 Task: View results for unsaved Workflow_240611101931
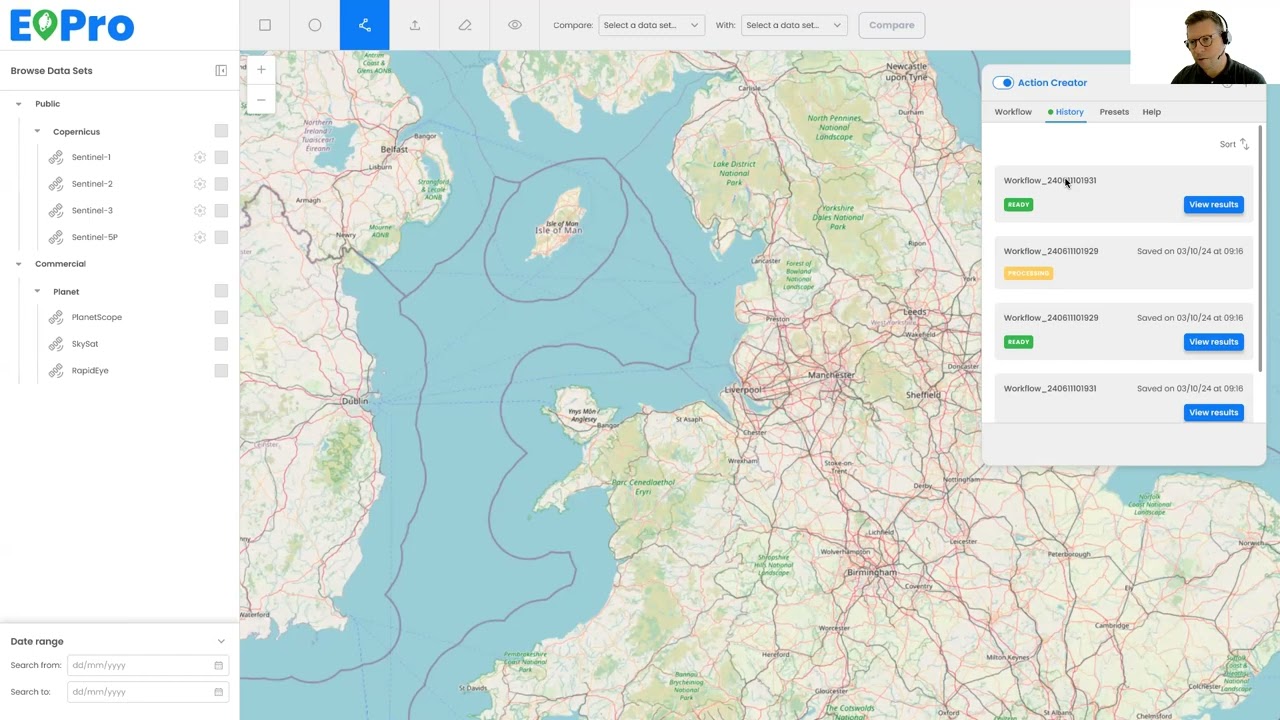[x=1214, y=205]
